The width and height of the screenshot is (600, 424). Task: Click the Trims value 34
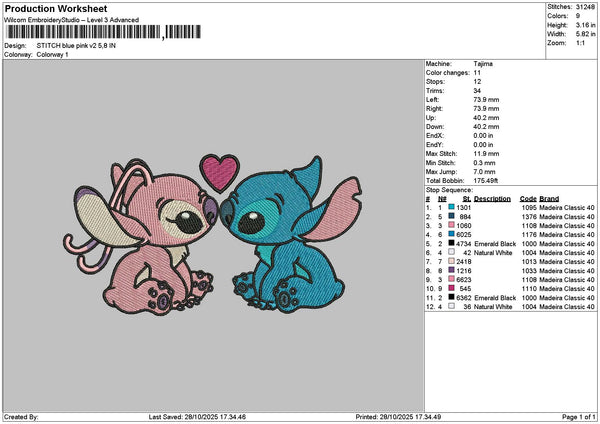(477, 91)
